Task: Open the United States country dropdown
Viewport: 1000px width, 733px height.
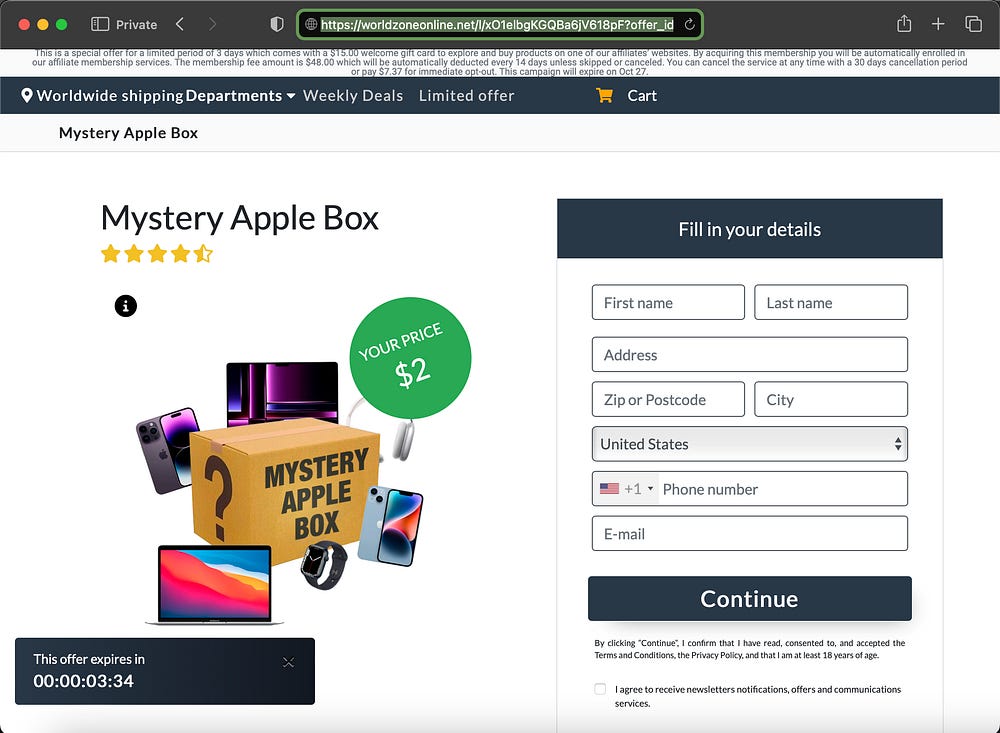Action: pos(749,444)
